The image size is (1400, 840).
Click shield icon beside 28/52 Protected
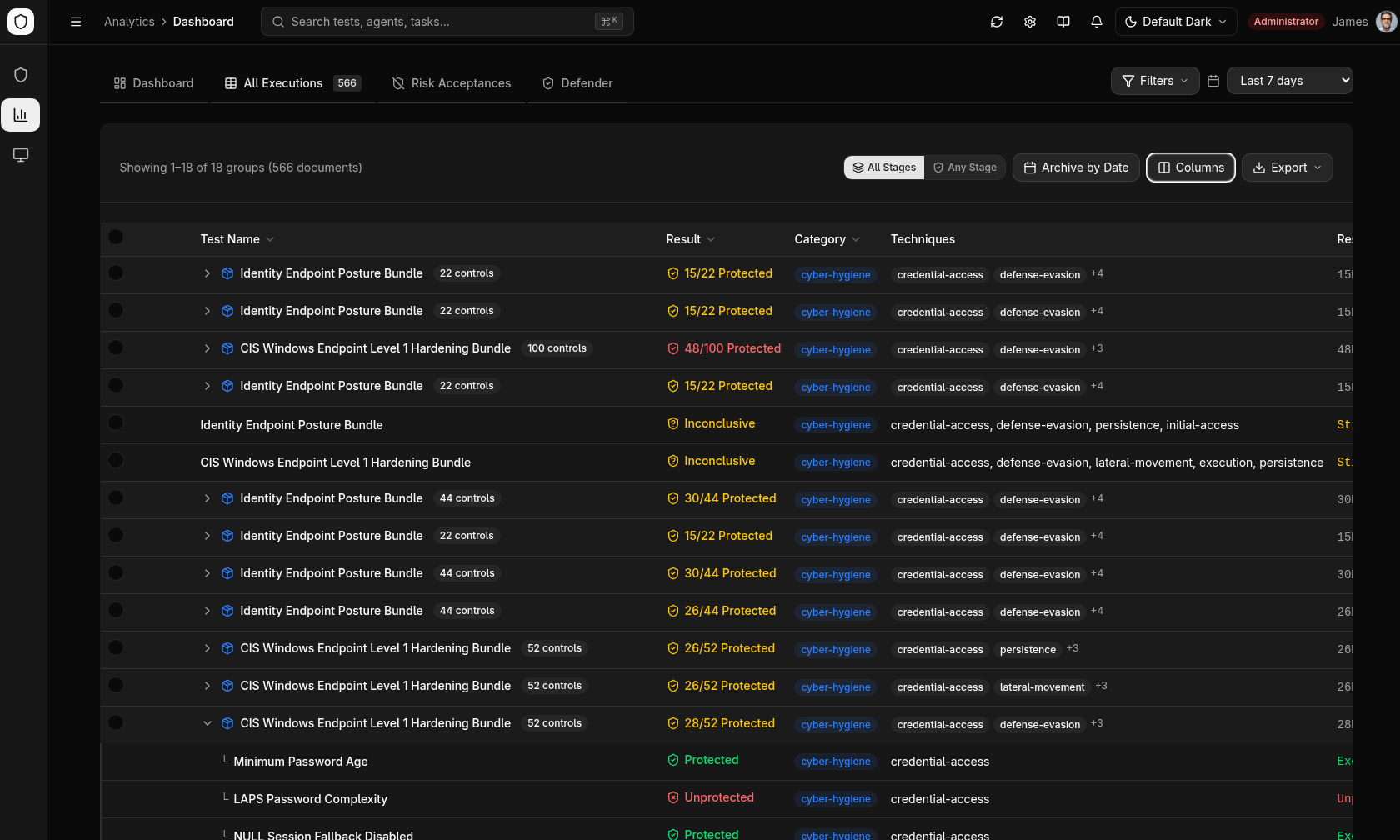673,723
